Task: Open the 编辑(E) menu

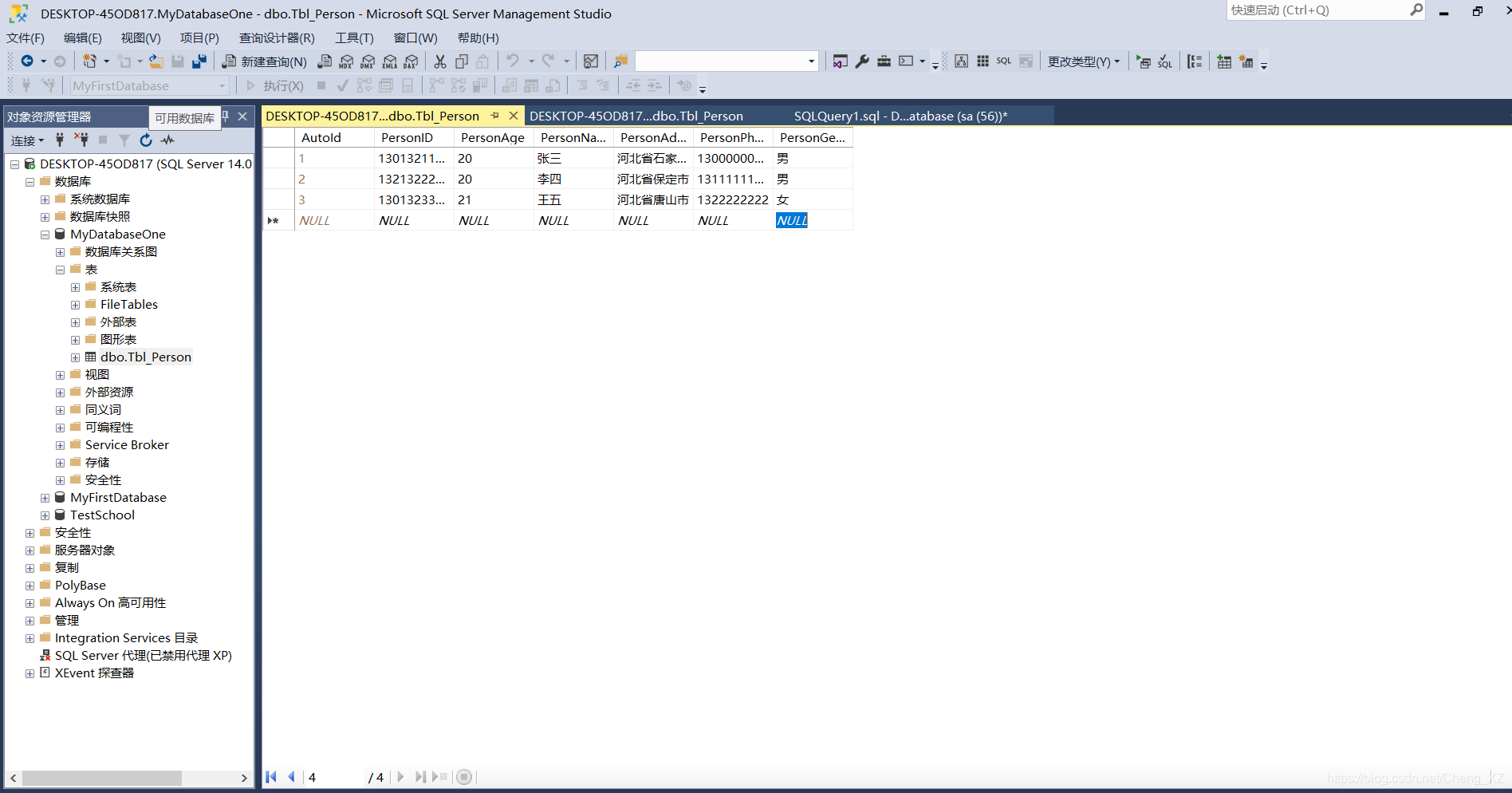Action: click(x=83, y=37)
